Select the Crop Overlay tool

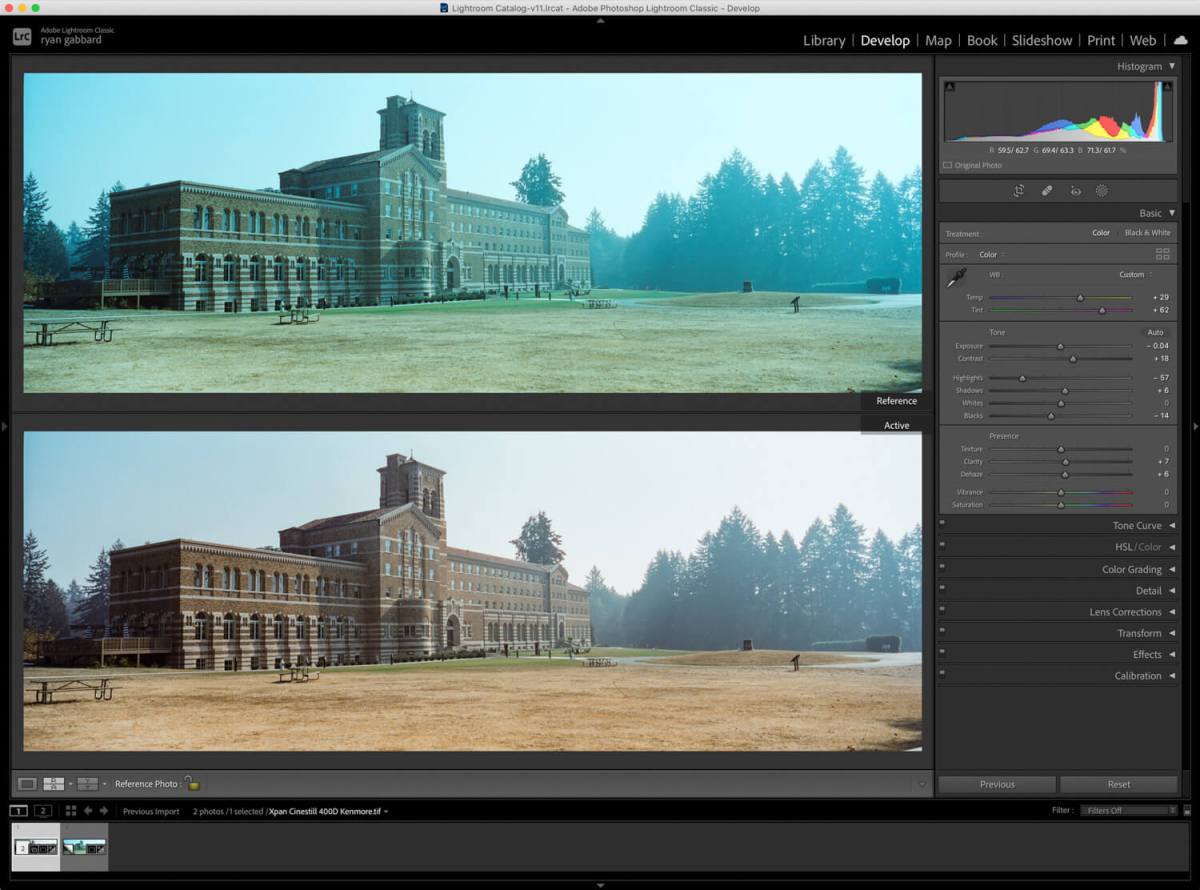(x=1020, y=190)
